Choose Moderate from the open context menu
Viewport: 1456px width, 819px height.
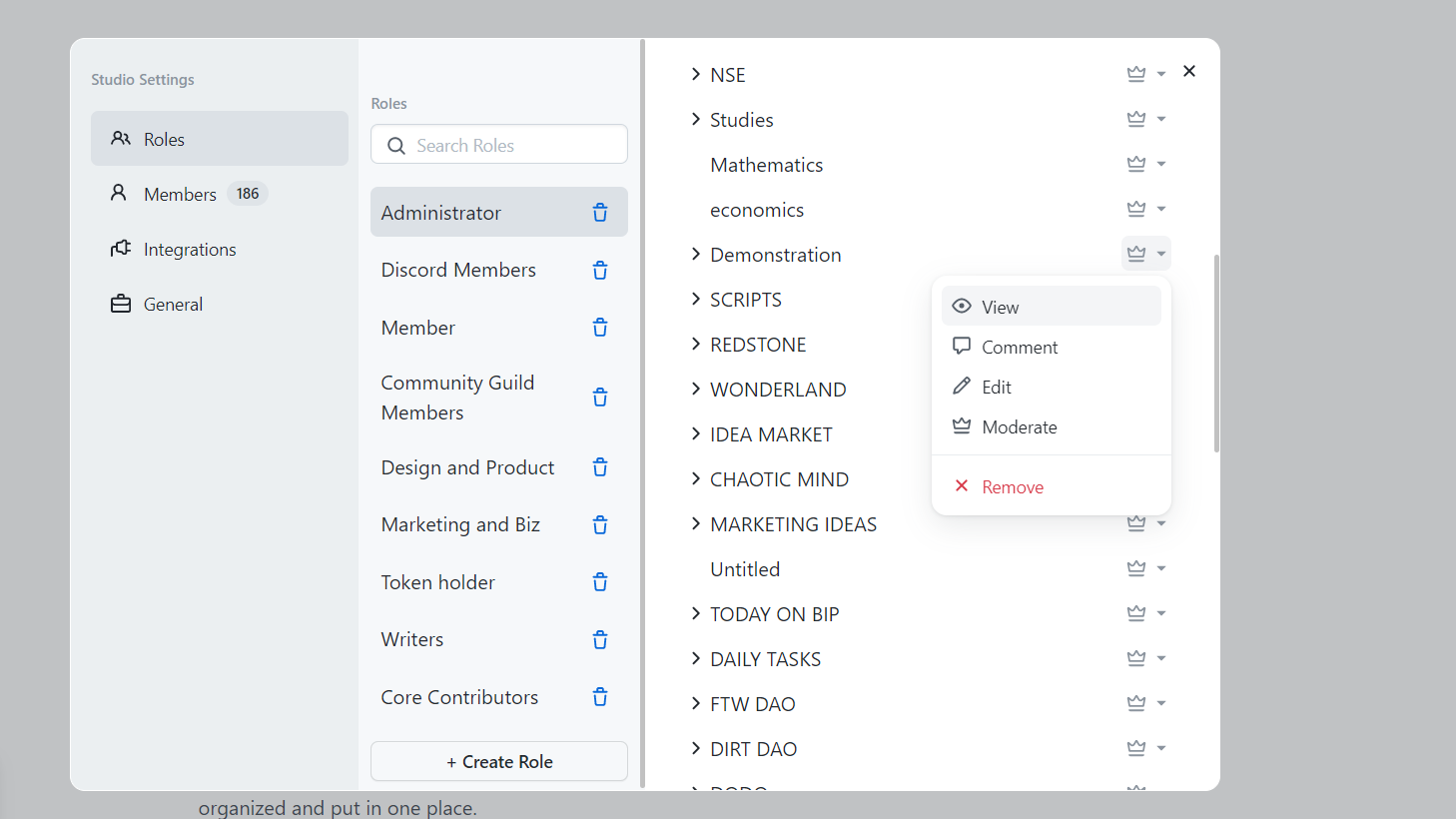pyautogui.click(x=1018, y=426)
